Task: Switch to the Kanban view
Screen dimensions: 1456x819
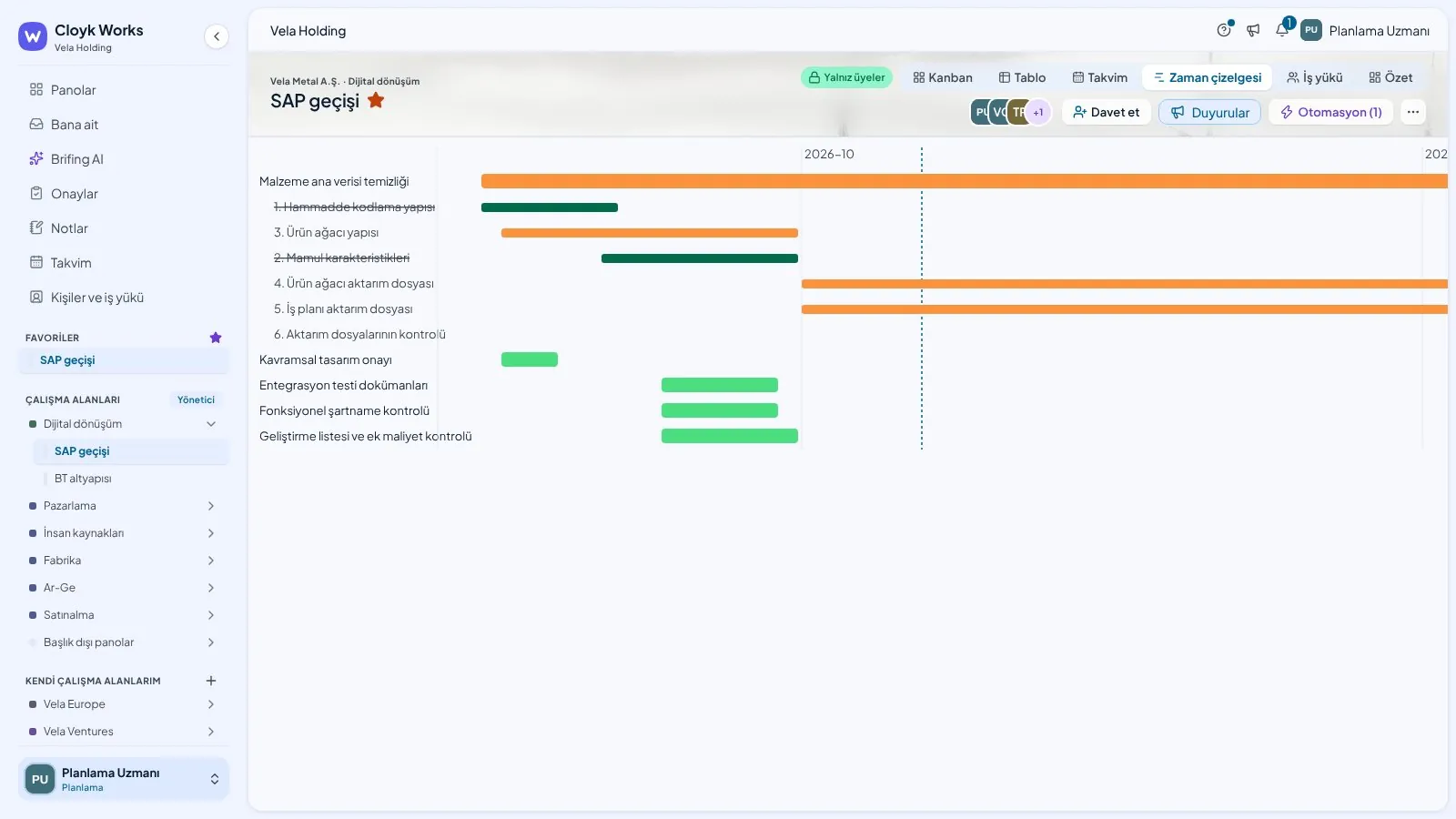Action: pyautogui.click(x=943, y=77)
